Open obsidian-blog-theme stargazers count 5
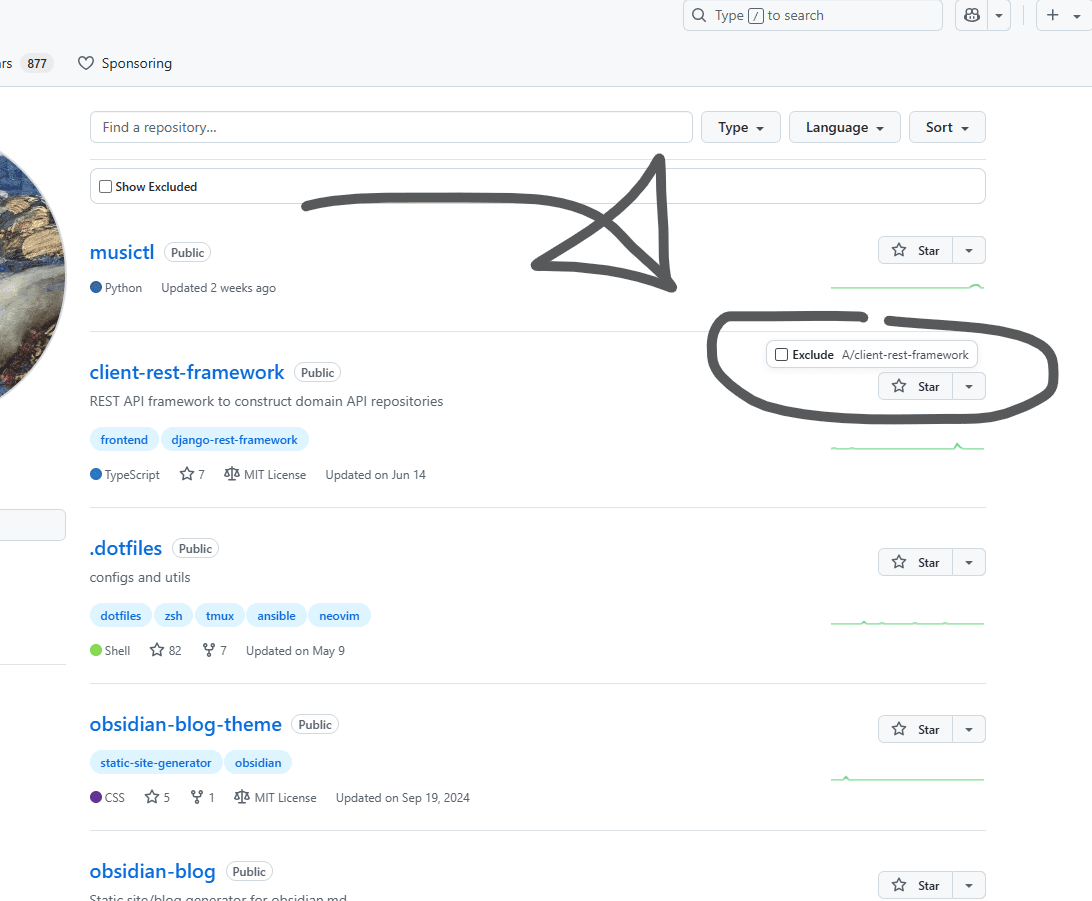1092x901 pixels. tap(157, 798)
